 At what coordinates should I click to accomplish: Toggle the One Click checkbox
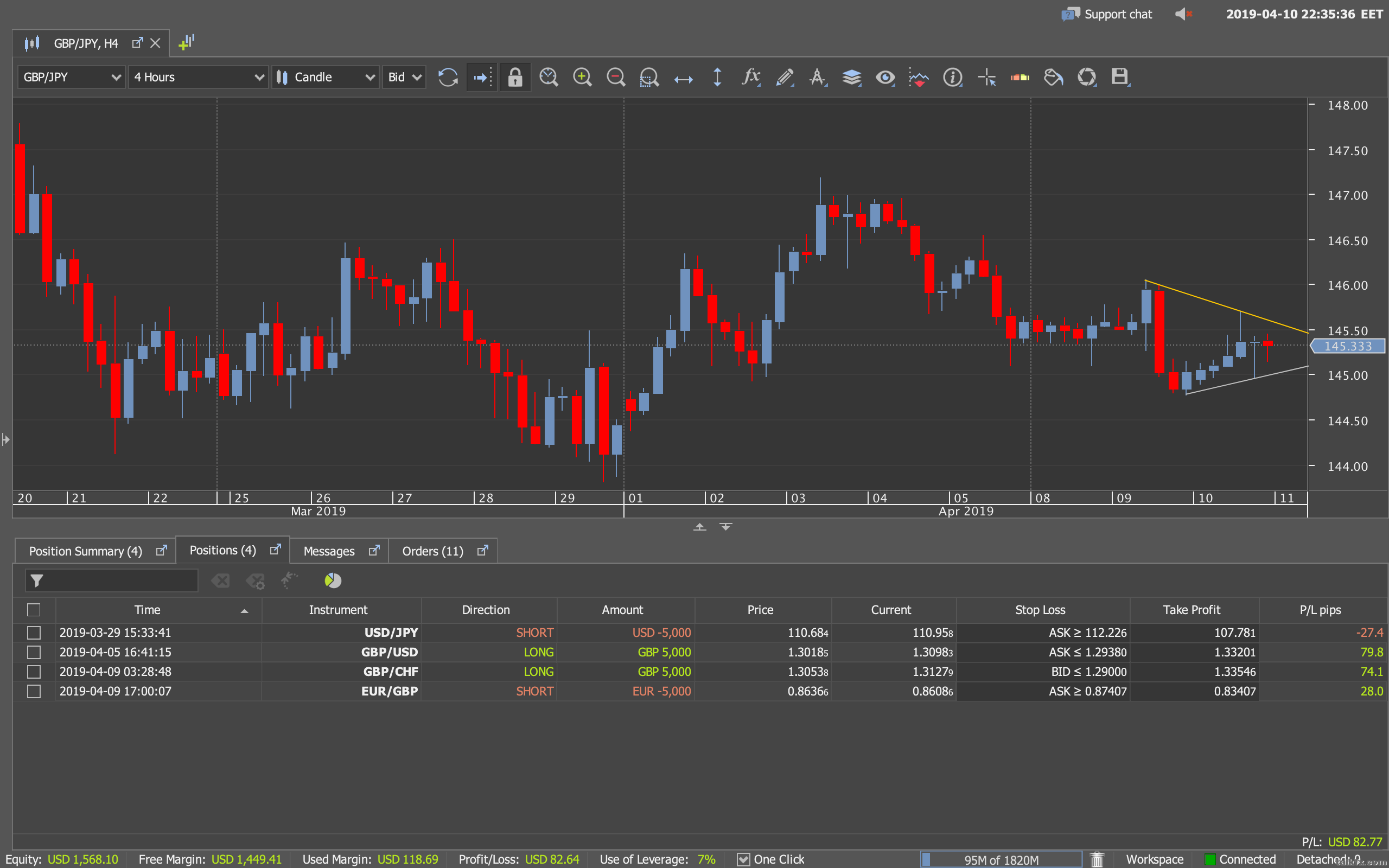743,859
